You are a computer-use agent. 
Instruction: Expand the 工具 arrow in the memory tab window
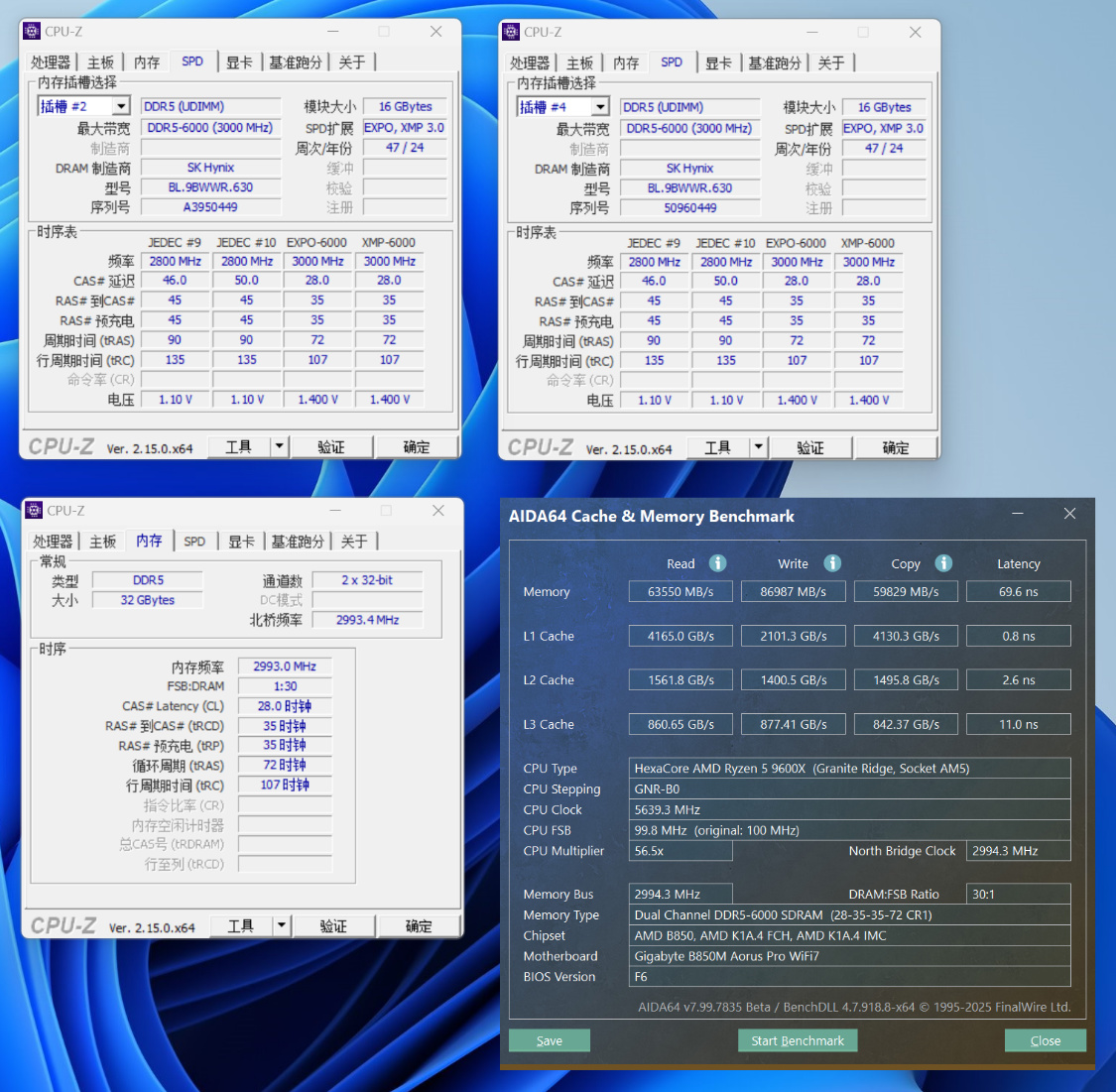tap(281, 925)
